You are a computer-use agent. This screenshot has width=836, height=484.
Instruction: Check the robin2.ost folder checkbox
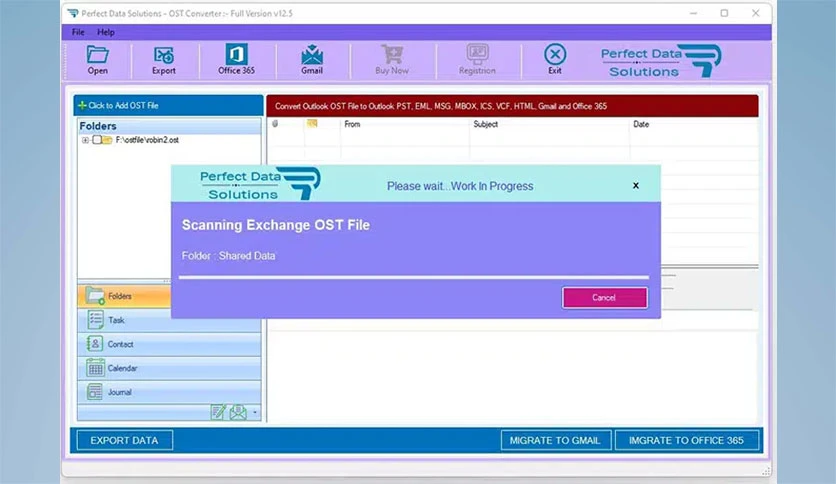[97, 140]
